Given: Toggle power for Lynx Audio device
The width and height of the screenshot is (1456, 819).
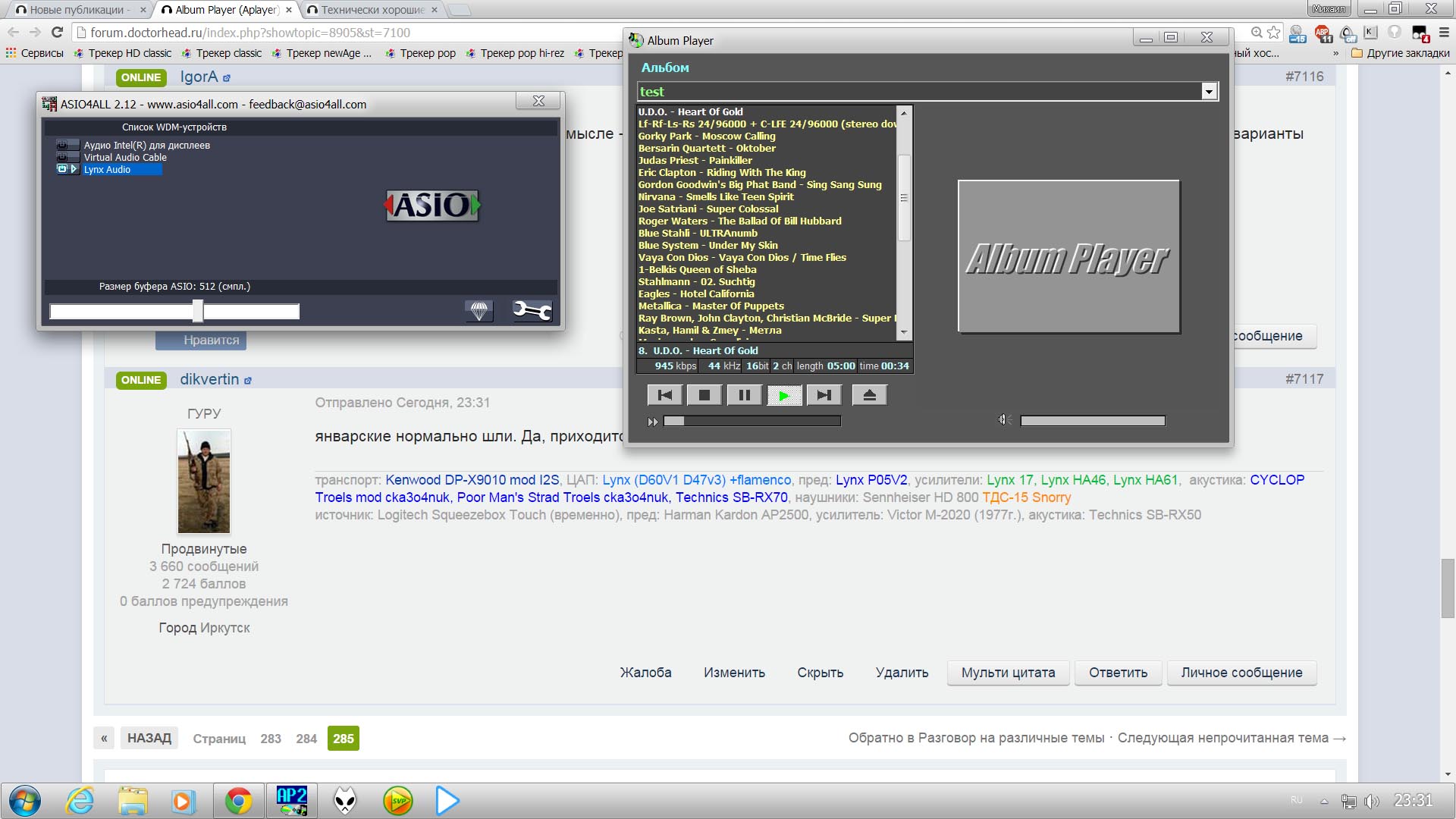Looking at the screenshot, I should pos(62,169).
